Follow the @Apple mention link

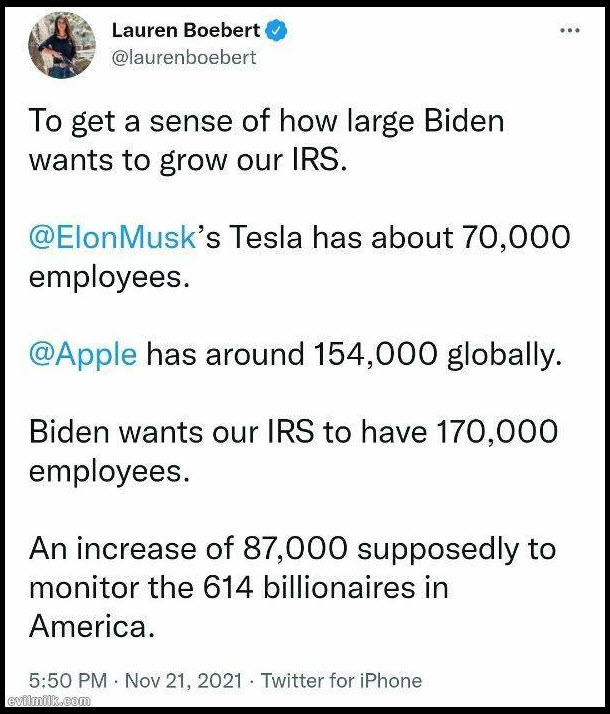point(83,355)
